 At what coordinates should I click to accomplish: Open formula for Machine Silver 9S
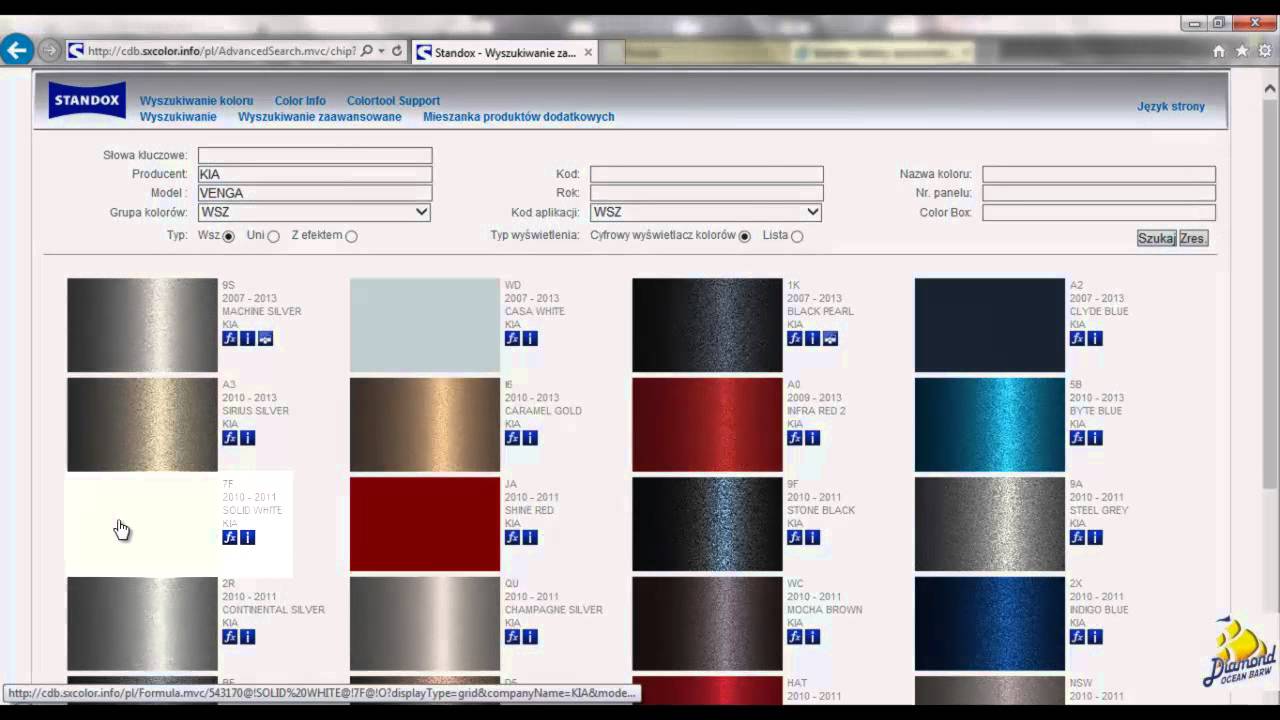229,338
